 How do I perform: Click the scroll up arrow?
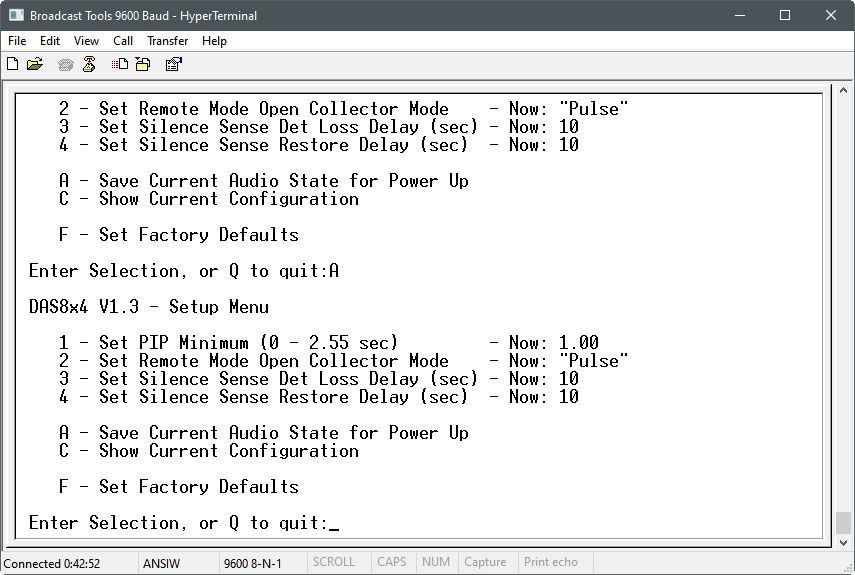[x=843, y=90]
